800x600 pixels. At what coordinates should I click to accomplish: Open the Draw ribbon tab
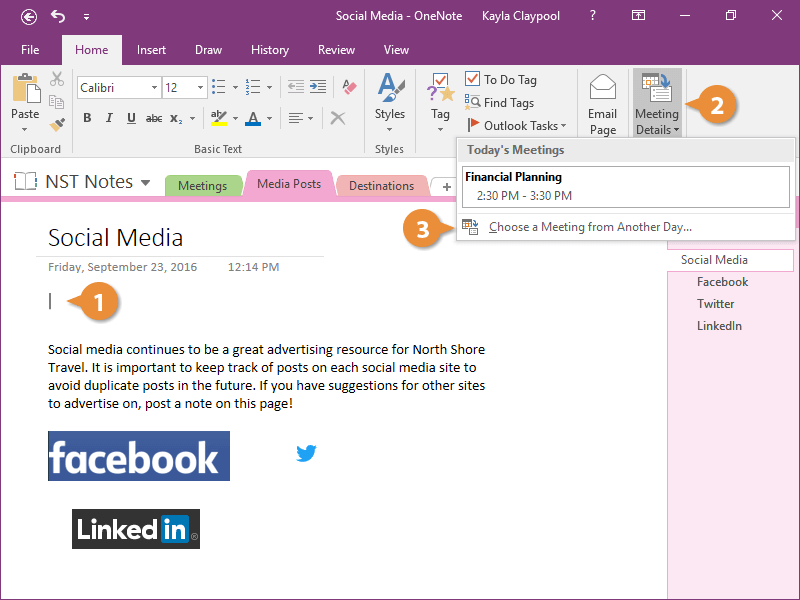pyautogui.click(x=208, y=49)
